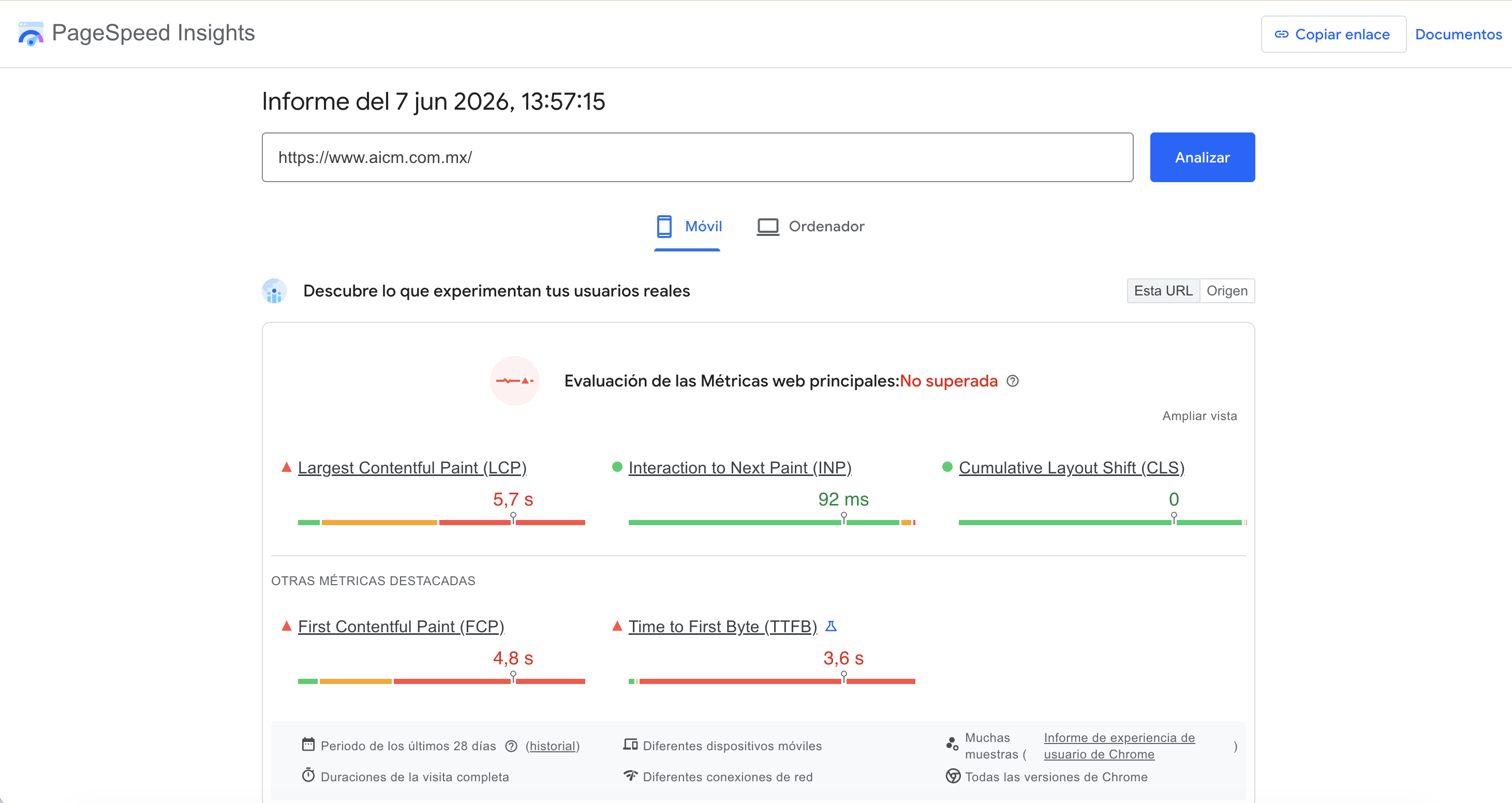Open the historial link

[552, 746]
